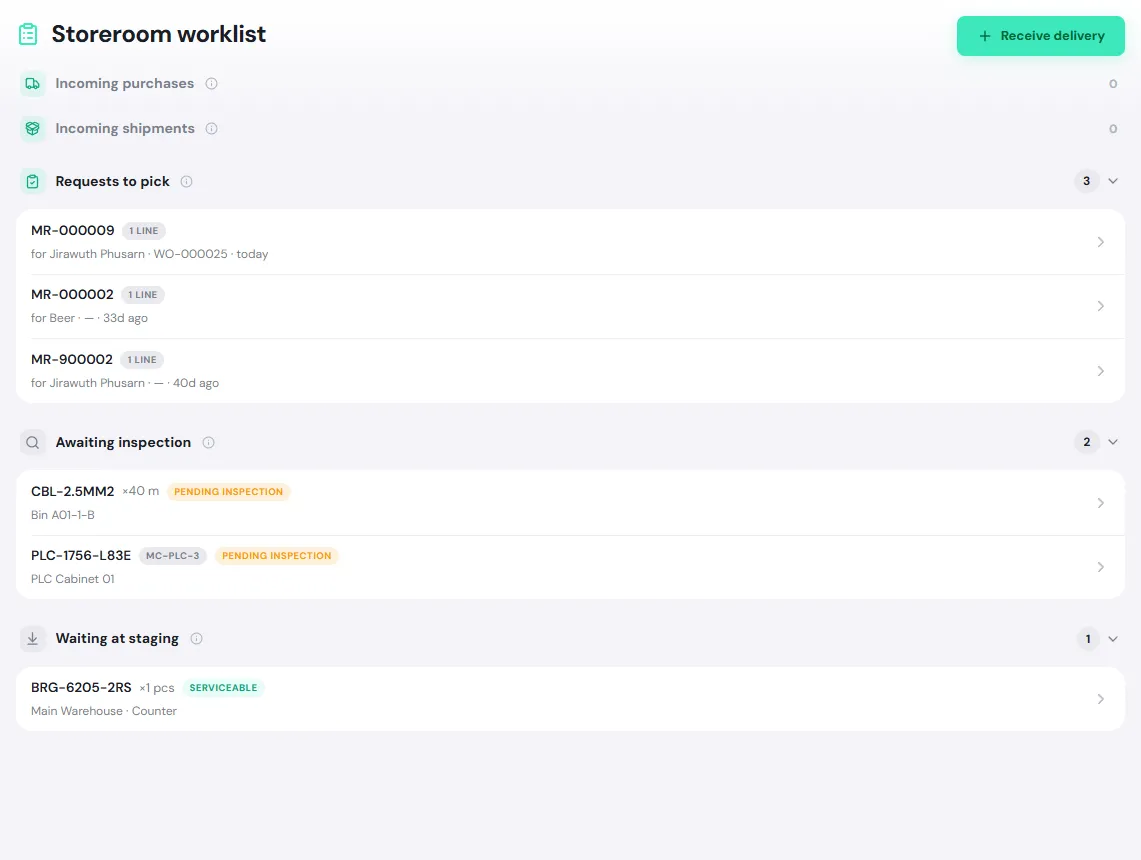Click 'for Beer · — · 33d ago' text
Viewport: 1141px width, 860px height.
pyautogui.click(x=89, y=318)
